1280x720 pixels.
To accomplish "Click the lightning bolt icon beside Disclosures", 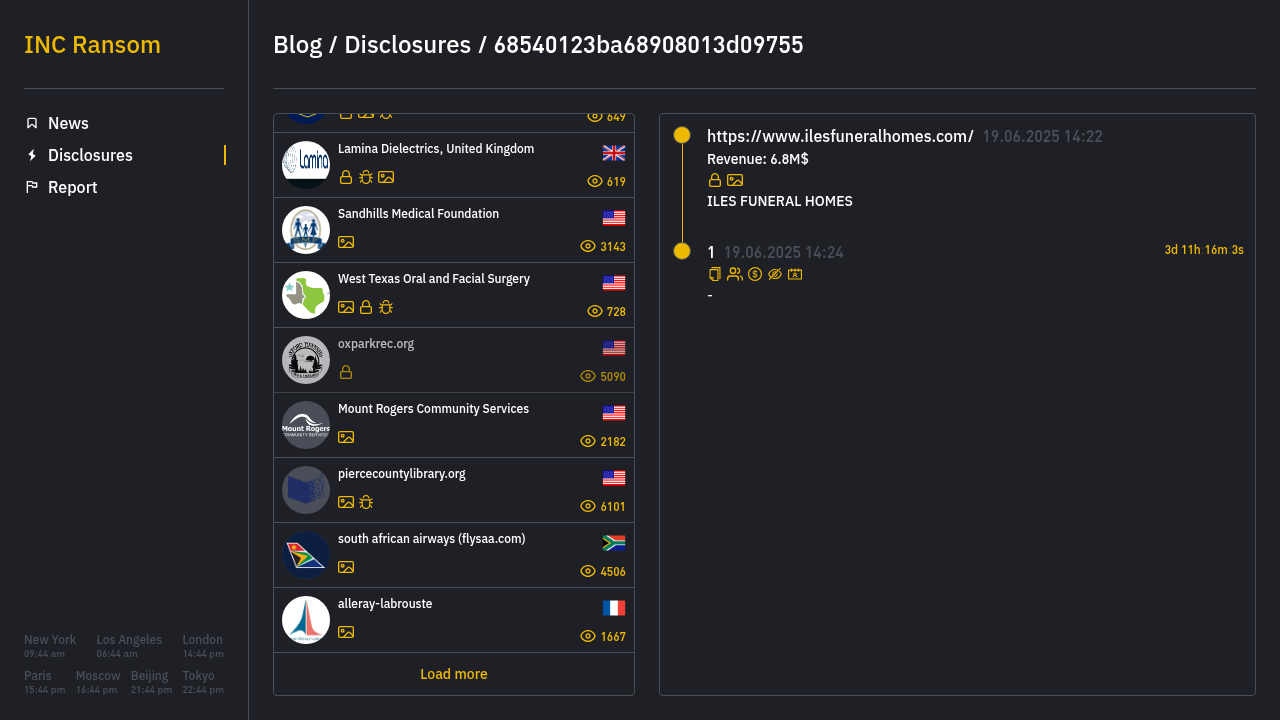I will [32, 155].
